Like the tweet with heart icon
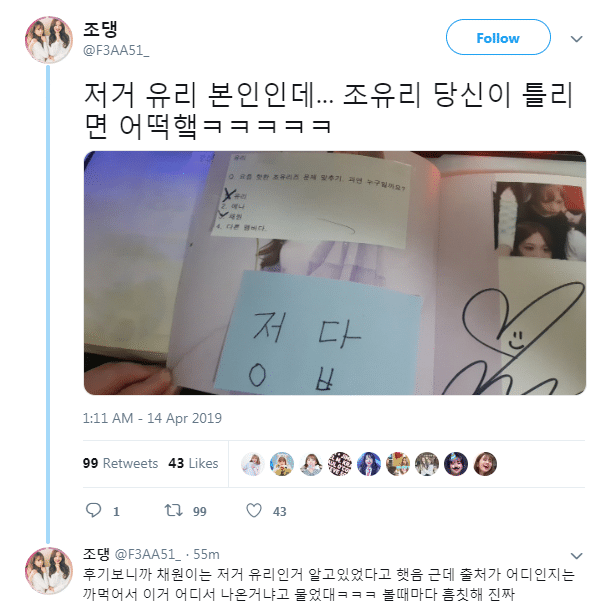This screenshot has height=609, width=603. [x=254, y=510]
